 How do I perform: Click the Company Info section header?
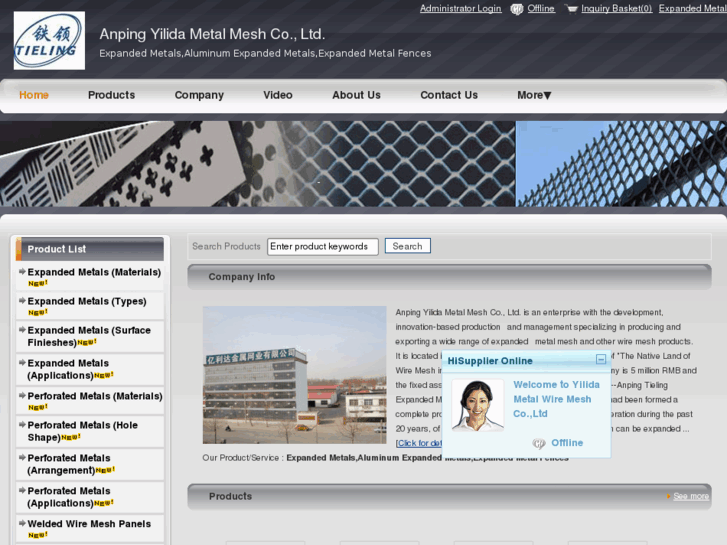(x=449, y=277)
